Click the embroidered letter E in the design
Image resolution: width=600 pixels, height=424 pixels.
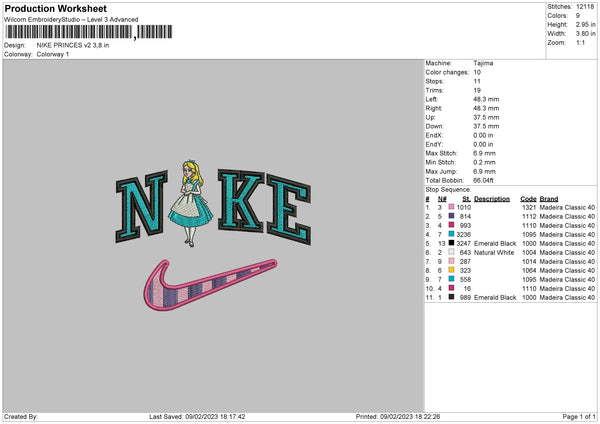(x=289, y=209)
